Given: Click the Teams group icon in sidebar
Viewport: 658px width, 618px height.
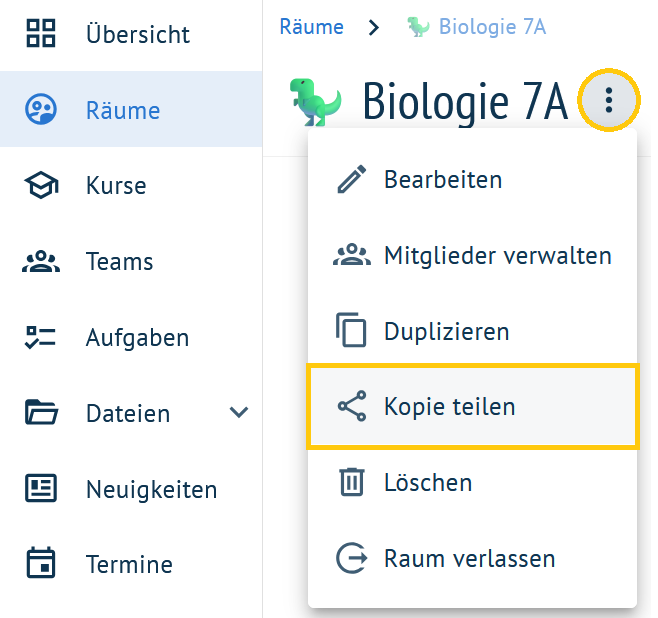Looking at the screenshot, I should (41, 261).
